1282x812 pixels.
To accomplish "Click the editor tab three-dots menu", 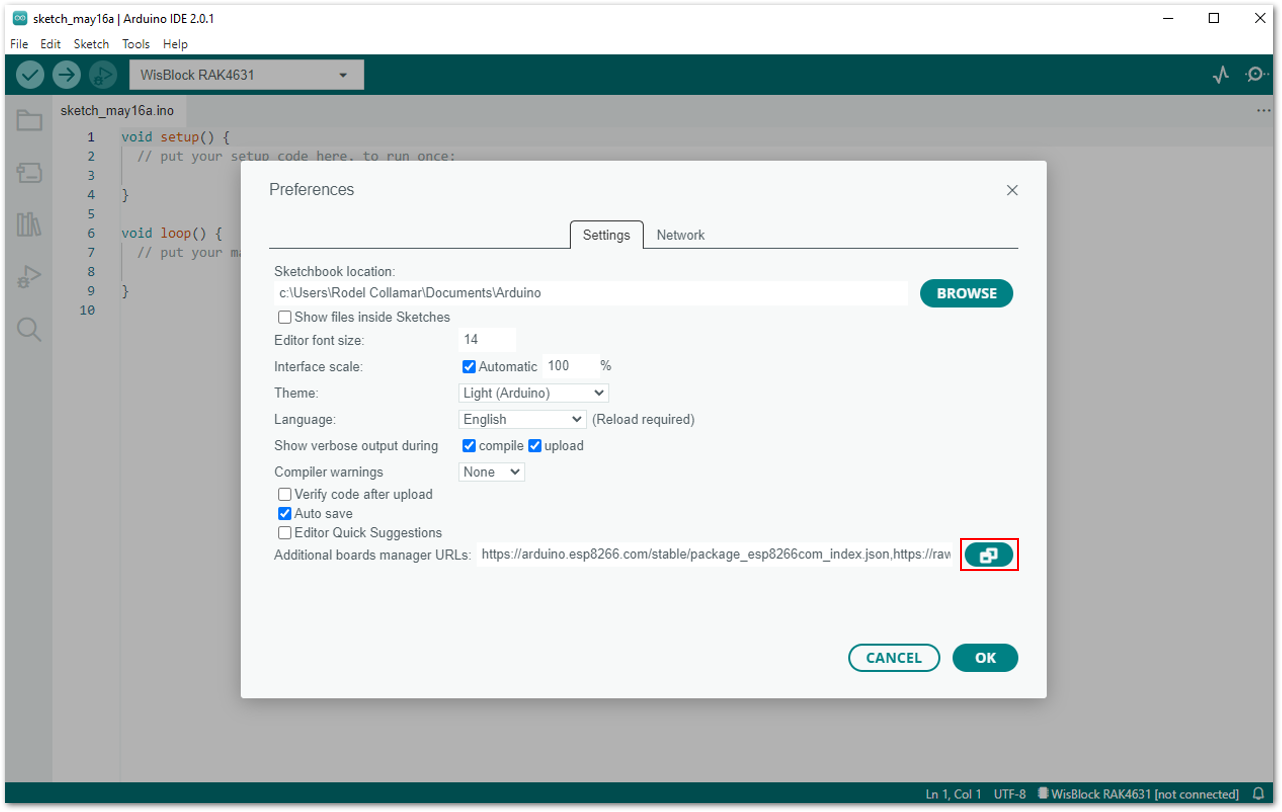I will pyautogui.click(x=1264, y=111).
